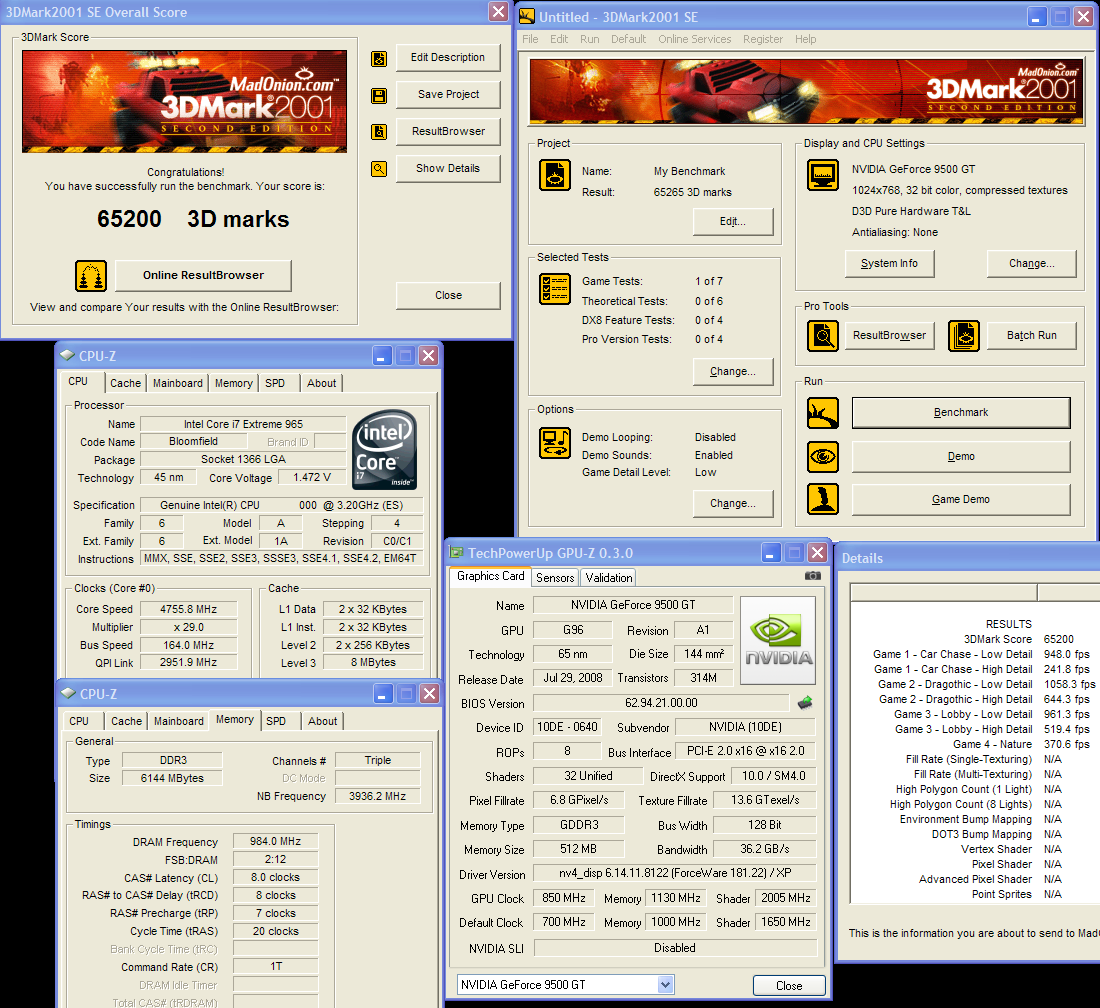Screen dimensions: 1100x1008
Task: Open the Sensors tab in GPU-Z
Action: [555, 577]
